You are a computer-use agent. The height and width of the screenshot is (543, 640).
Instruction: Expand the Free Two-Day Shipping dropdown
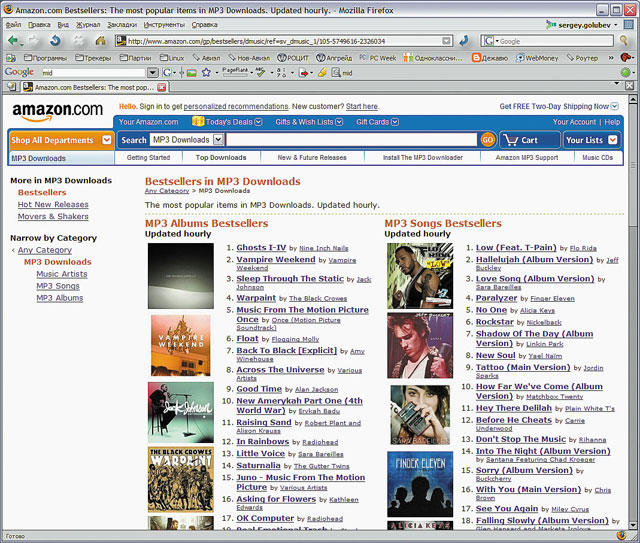click(x=615, y=106)
